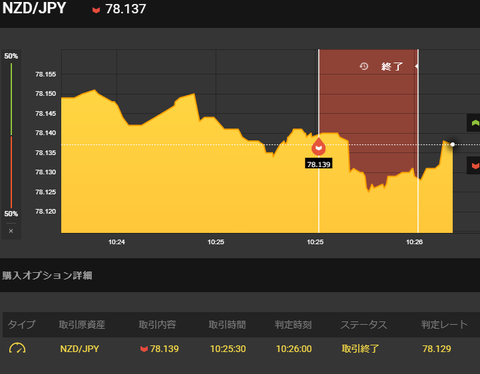Click the red Low arrow button
Image resolution: width=480 pixels, height=374 pixels.
(474, 165)
